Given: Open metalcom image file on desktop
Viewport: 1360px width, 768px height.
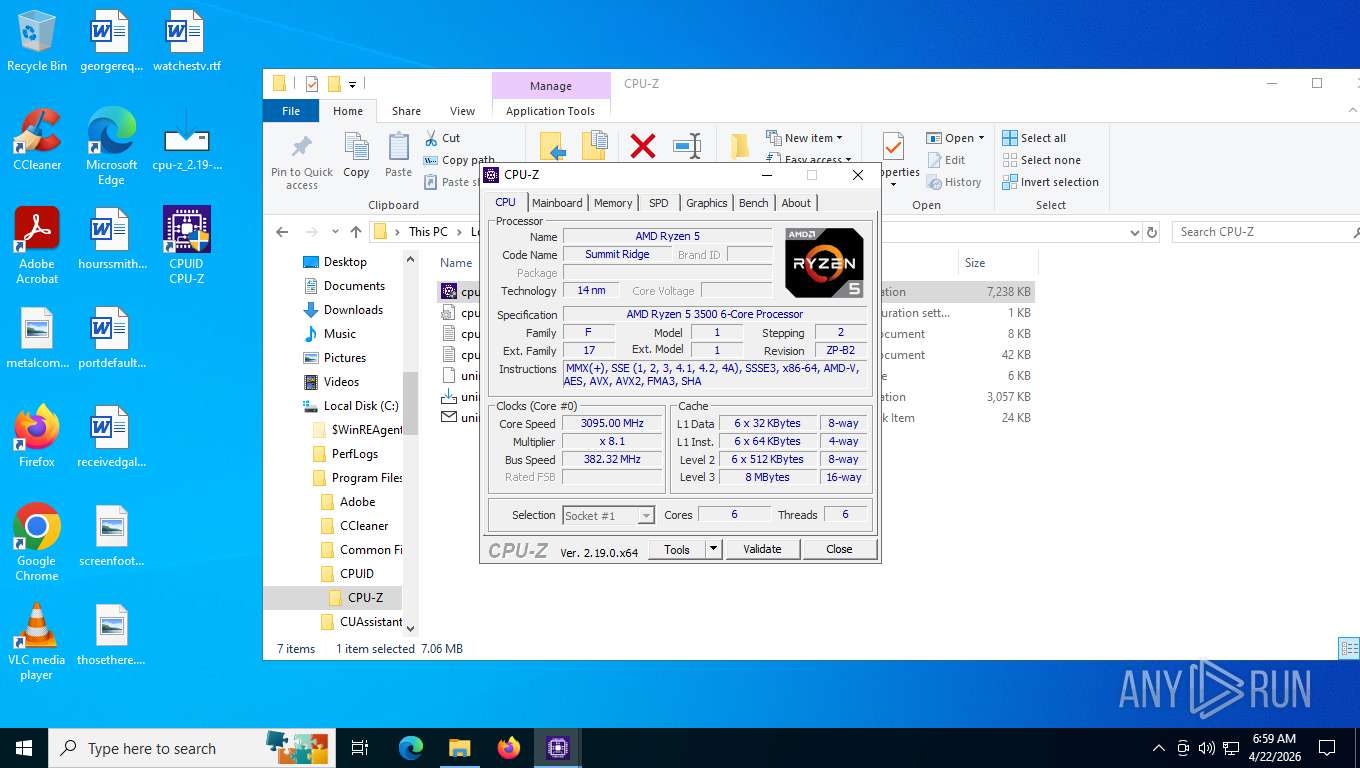Looking at the screenshot, I should click(37, 338).
